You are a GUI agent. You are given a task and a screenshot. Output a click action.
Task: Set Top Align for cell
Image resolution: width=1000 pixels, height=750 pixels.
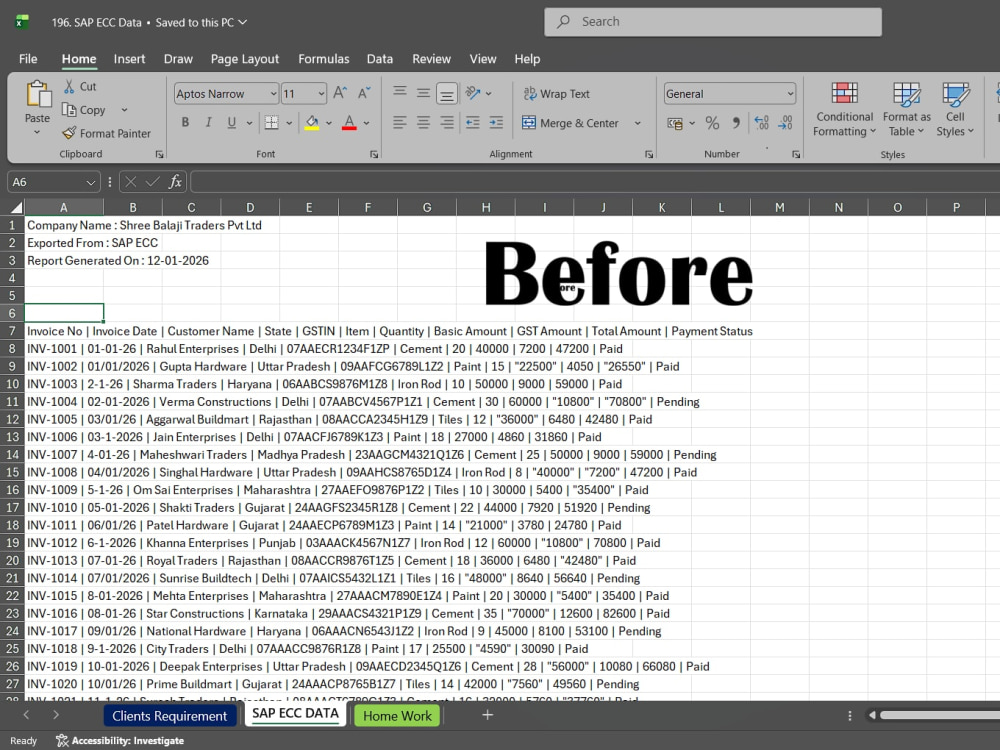click(x=400, y=92)
